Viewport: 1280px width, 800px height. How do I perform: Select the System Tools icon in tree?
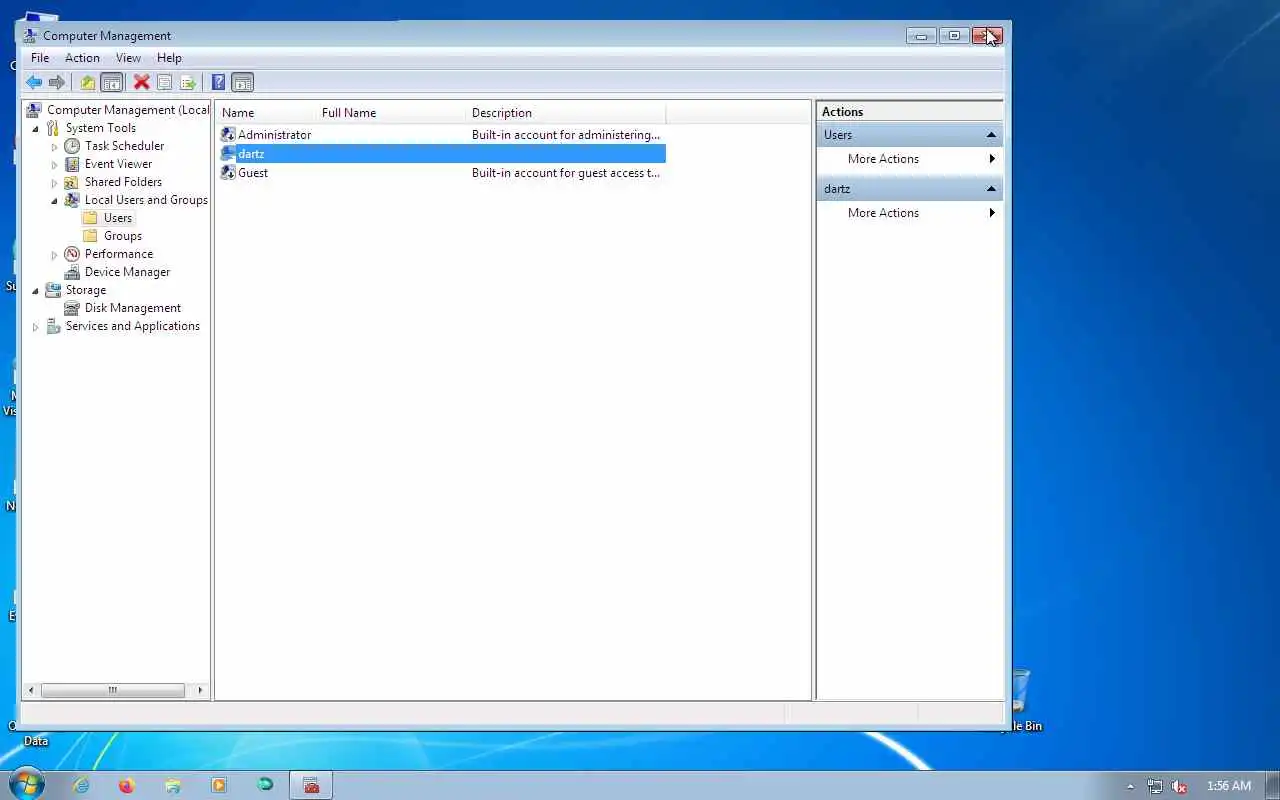(53, 128)
